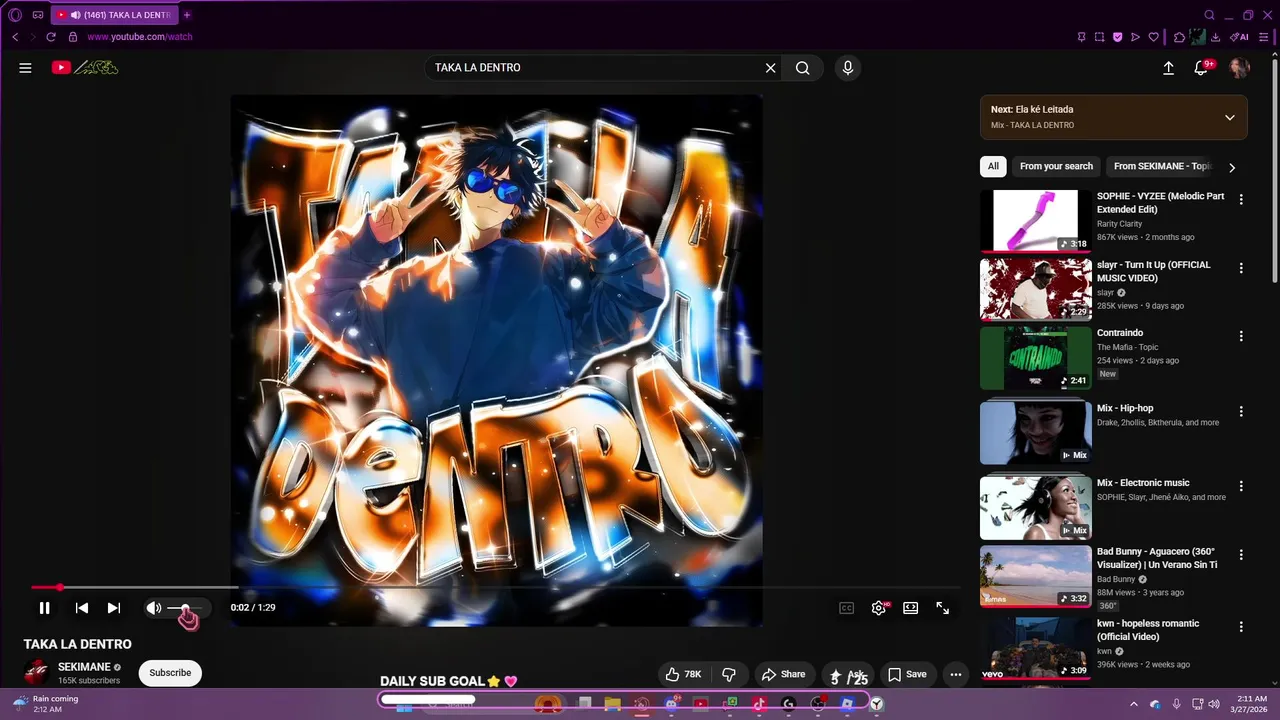Select From SEKIMANE - Topic chip
The image size is (1280, 720).
[1160, 166]
